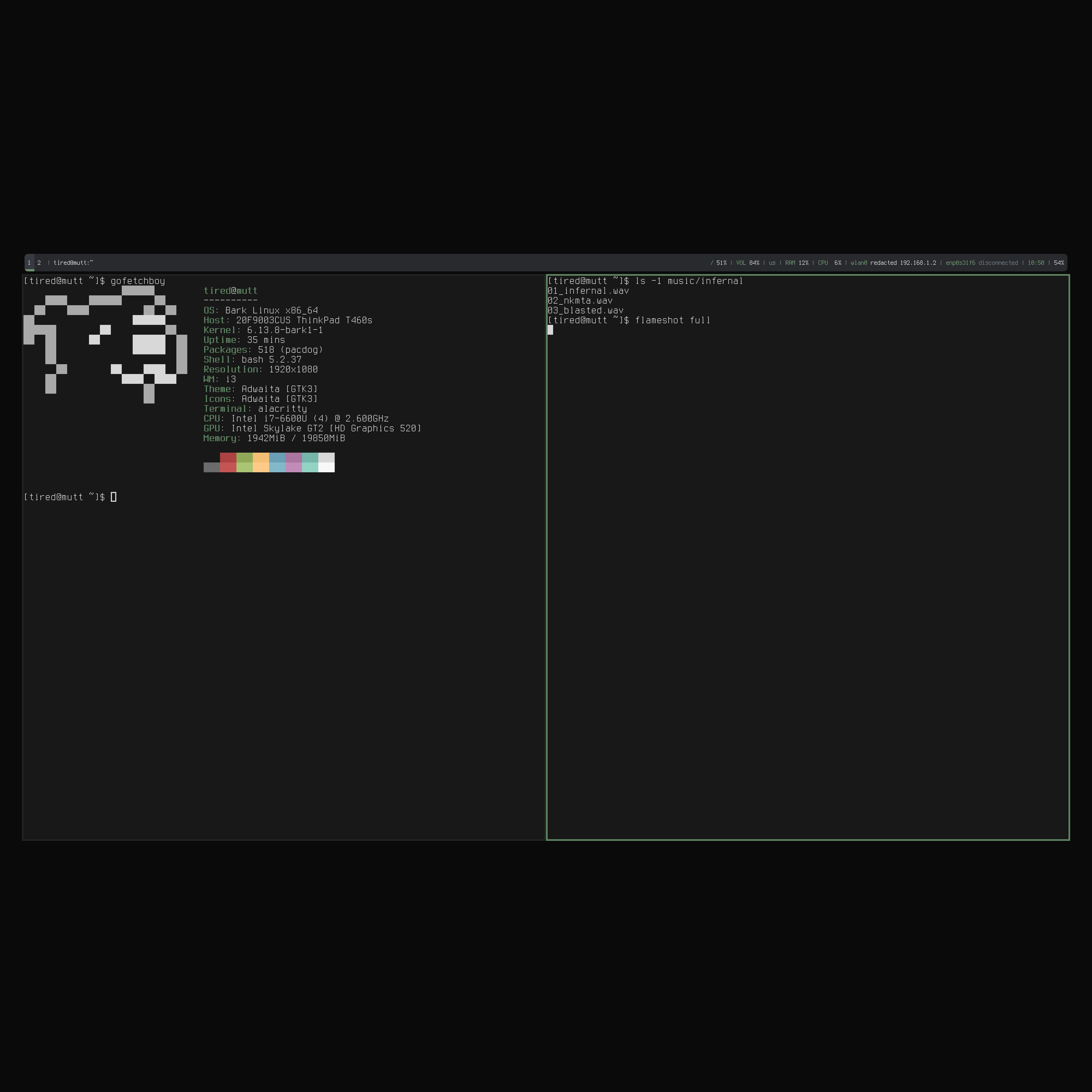Screen dimensions: 1092x1092
Task: Click the pixel-art dog logo in left terminal
Action: 105,344
